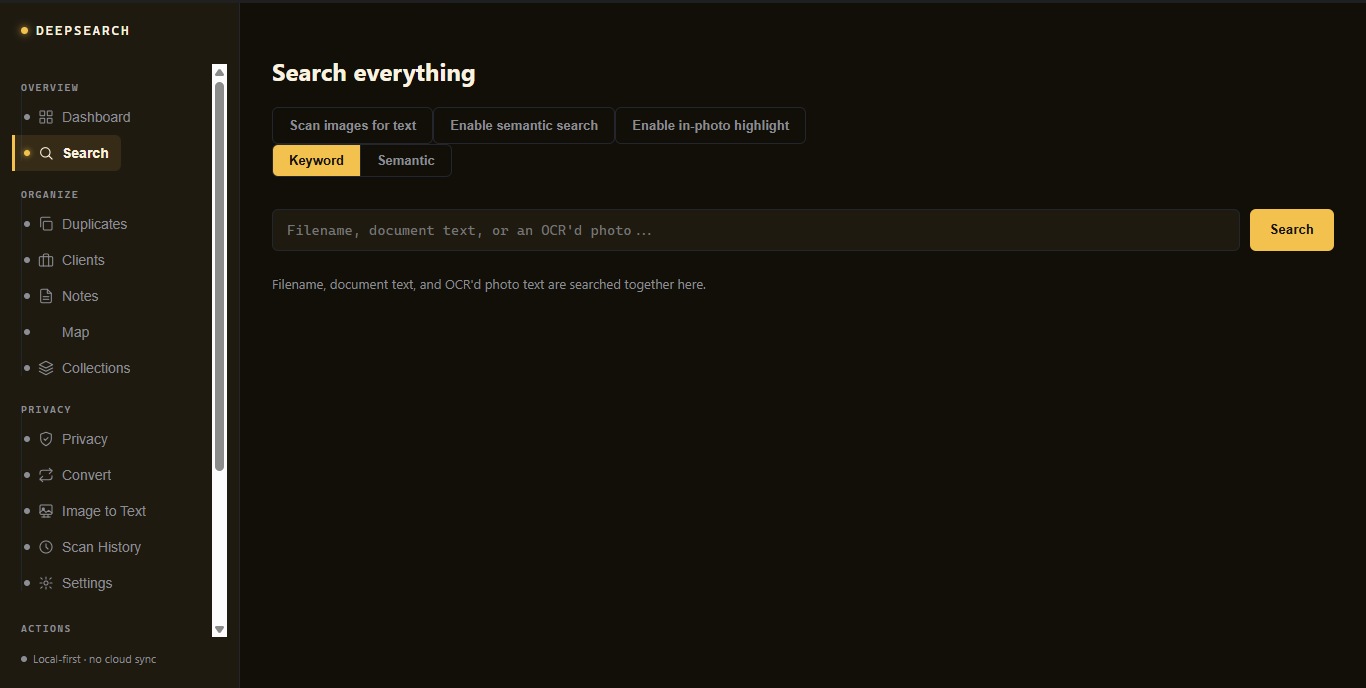Toggle Enable semantic search

click(524, 125)
